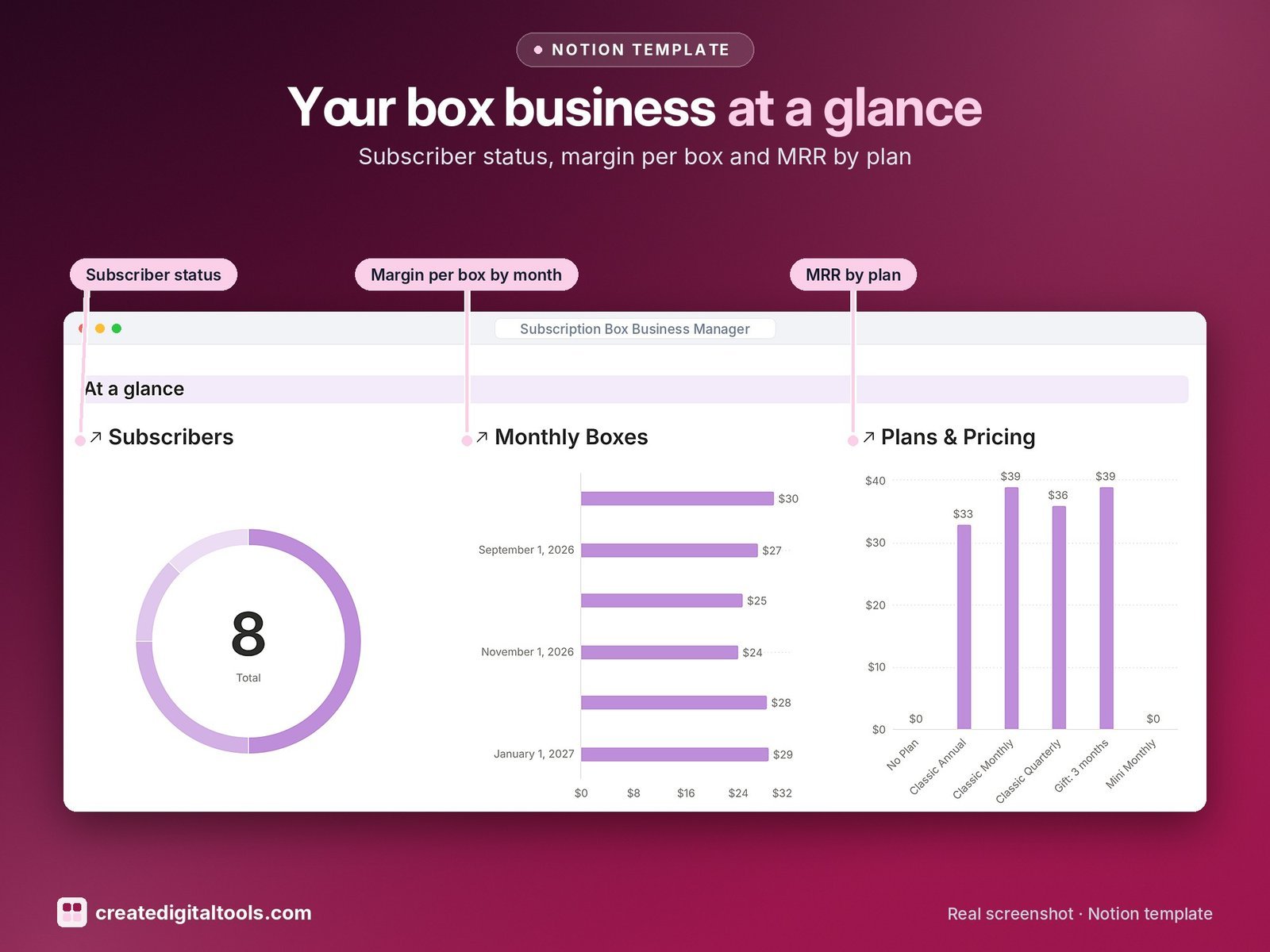Click the green maximize window button

point(117,328)
